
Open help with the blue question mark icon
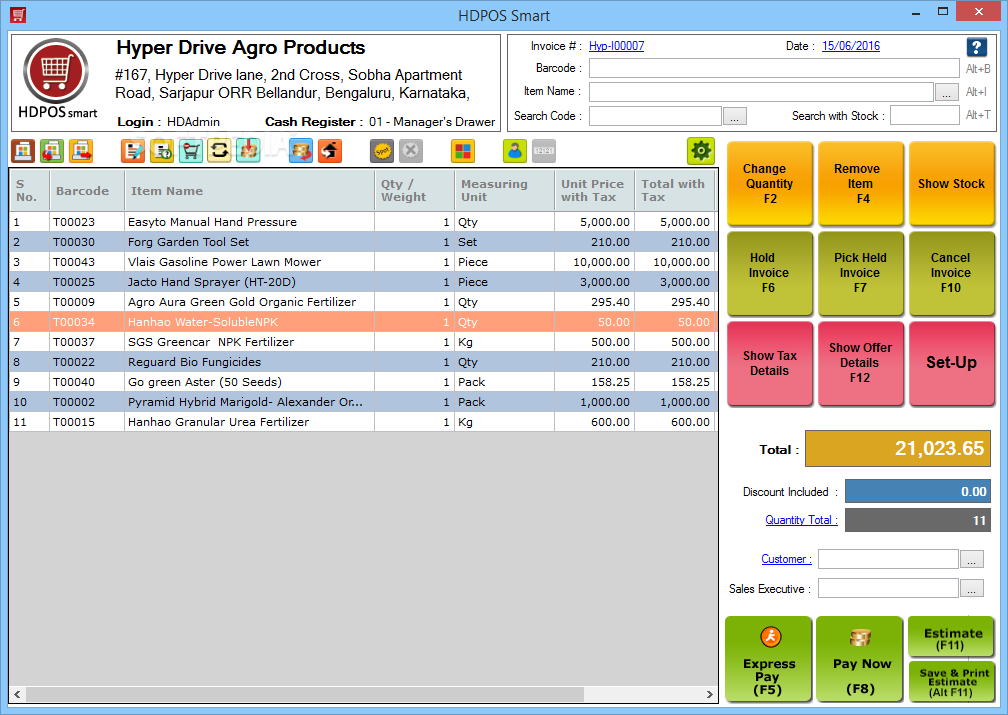[x=976, y=47]
